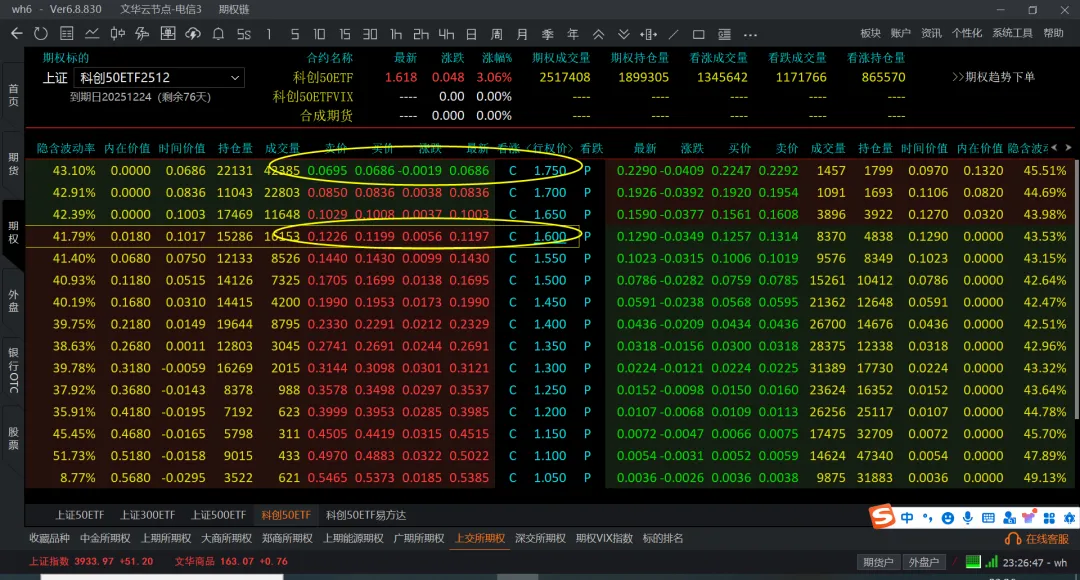Screen dimensions: 1080x580
Task: Open the 银行OTC sidebar tab
Action: 13,370
